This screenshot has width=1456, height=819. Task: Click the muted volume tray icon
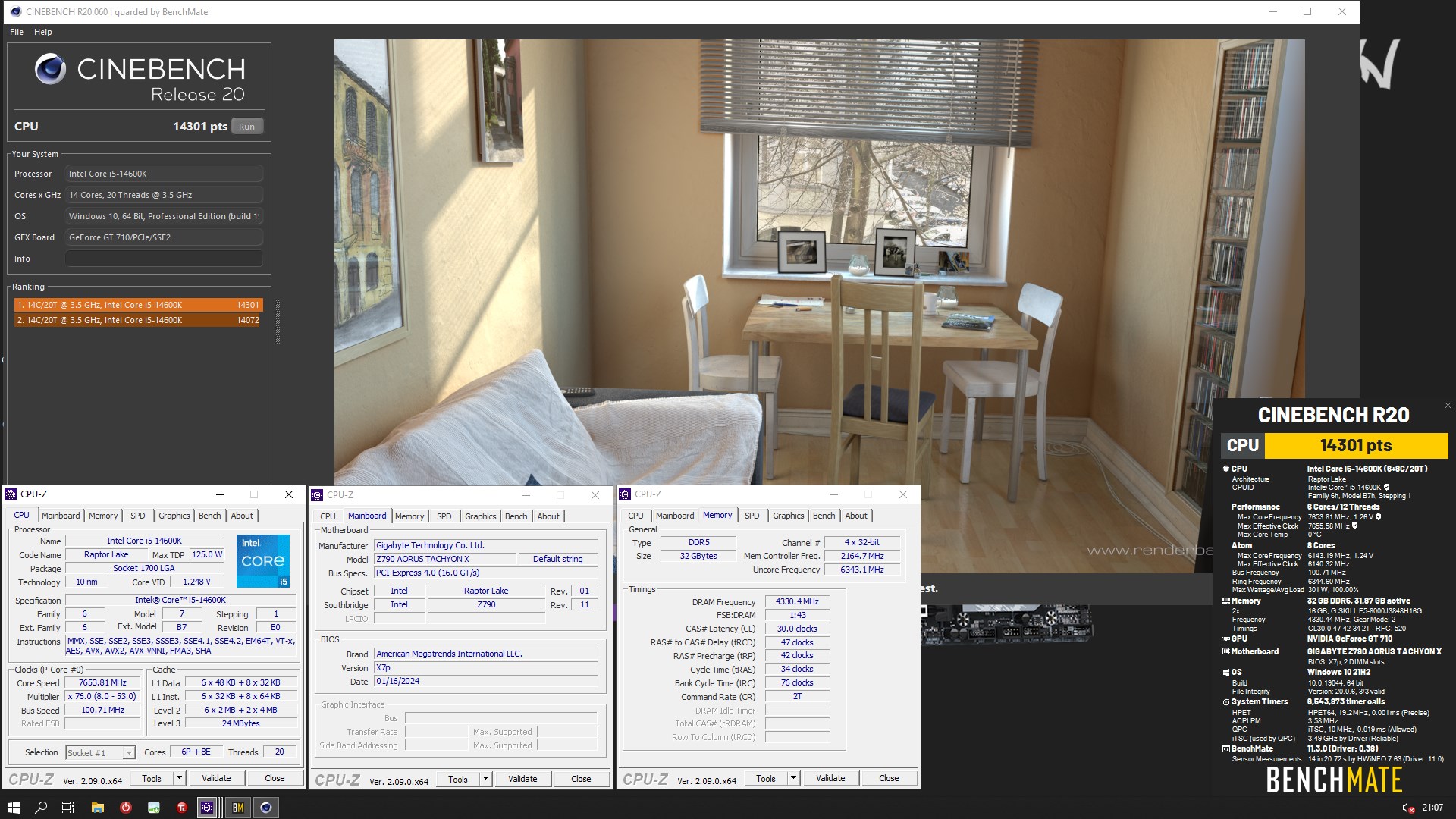pyautogui.click(x=1407, y=808)
